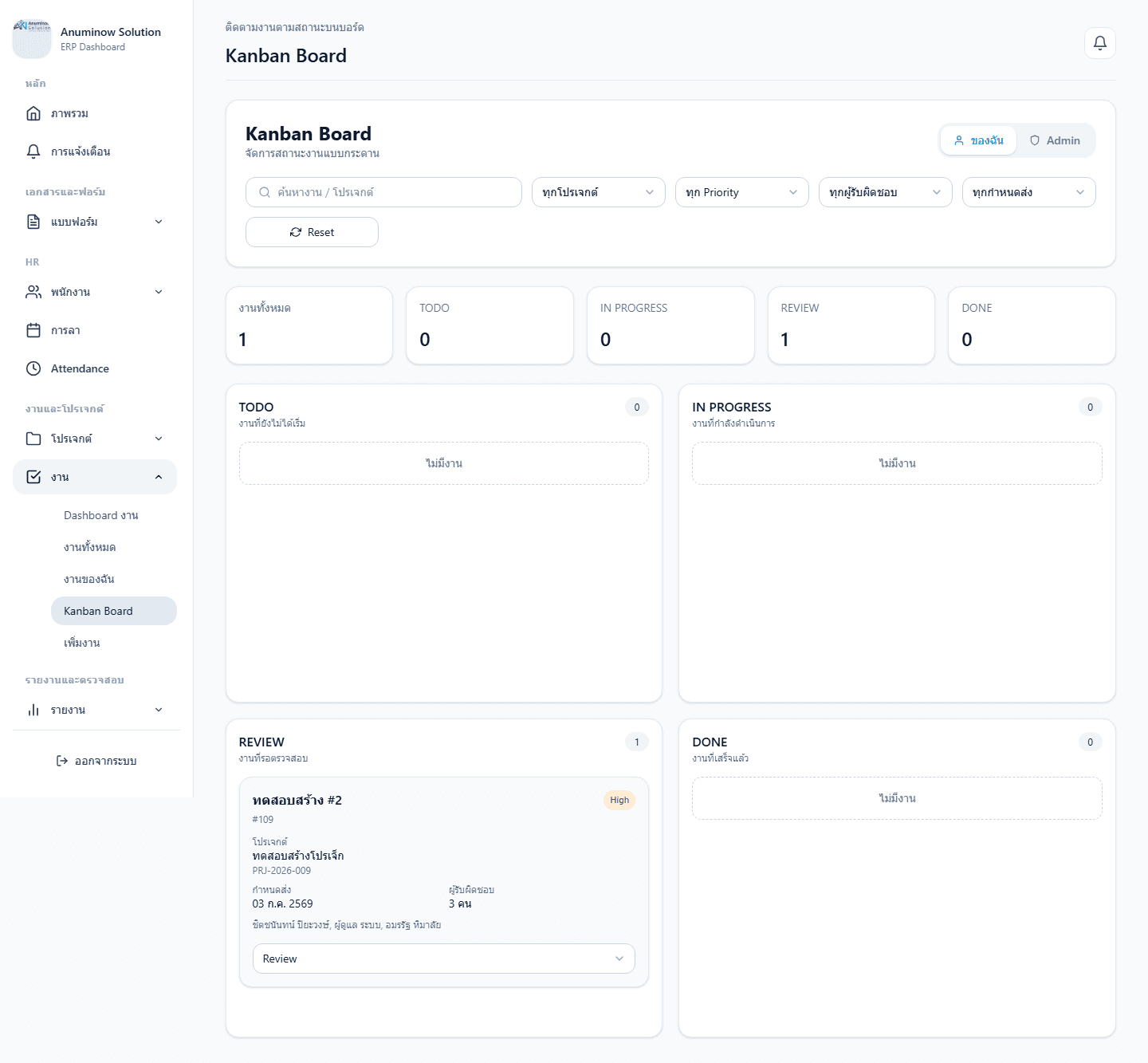Click task number #109

[x=263, y=819]
